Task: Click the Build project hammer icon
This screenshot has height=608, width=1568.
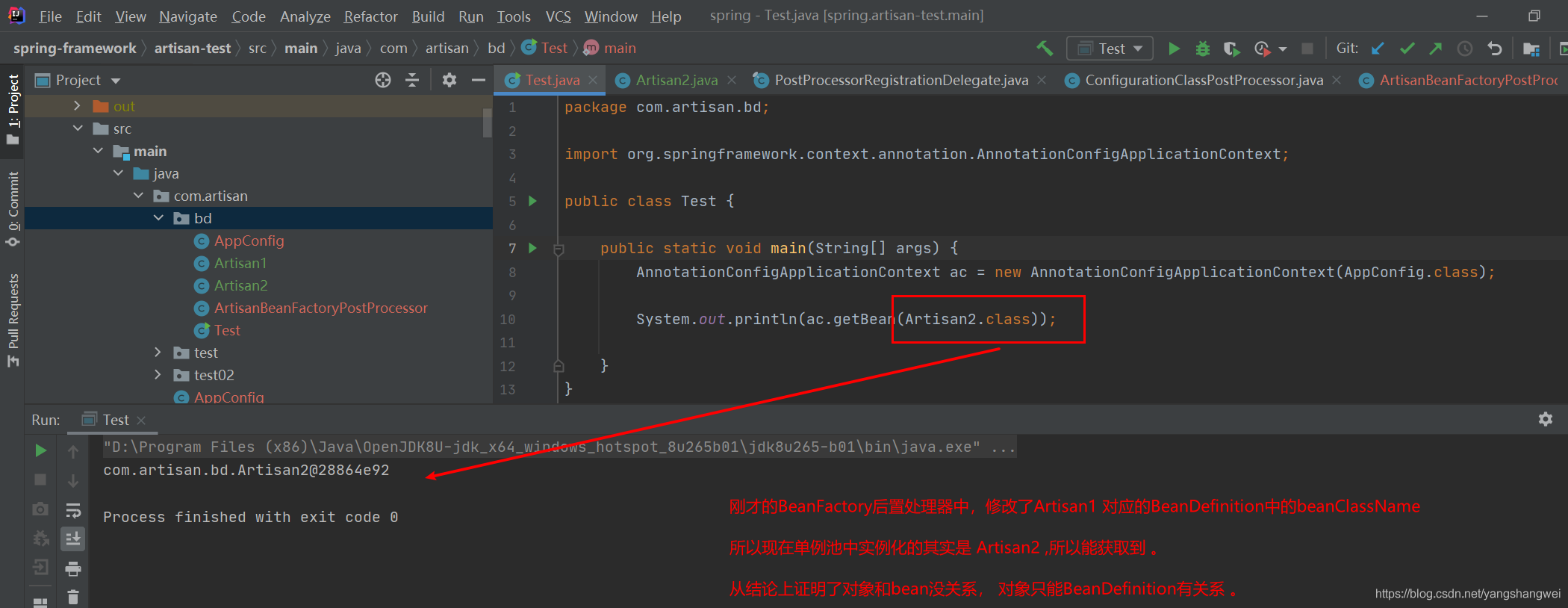Action: (1045, 49)
